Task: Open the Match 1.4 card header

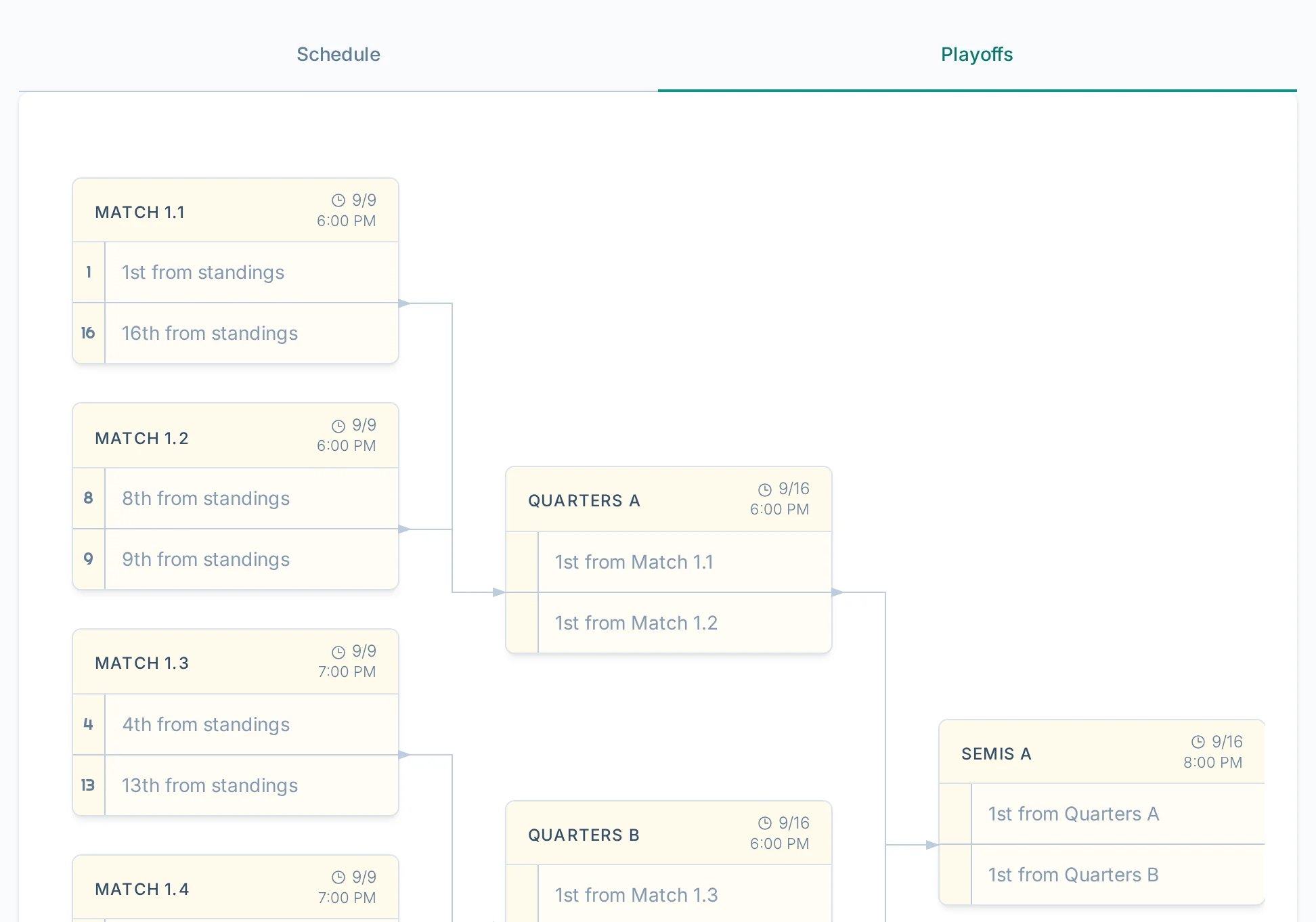Action: [236, 887]
